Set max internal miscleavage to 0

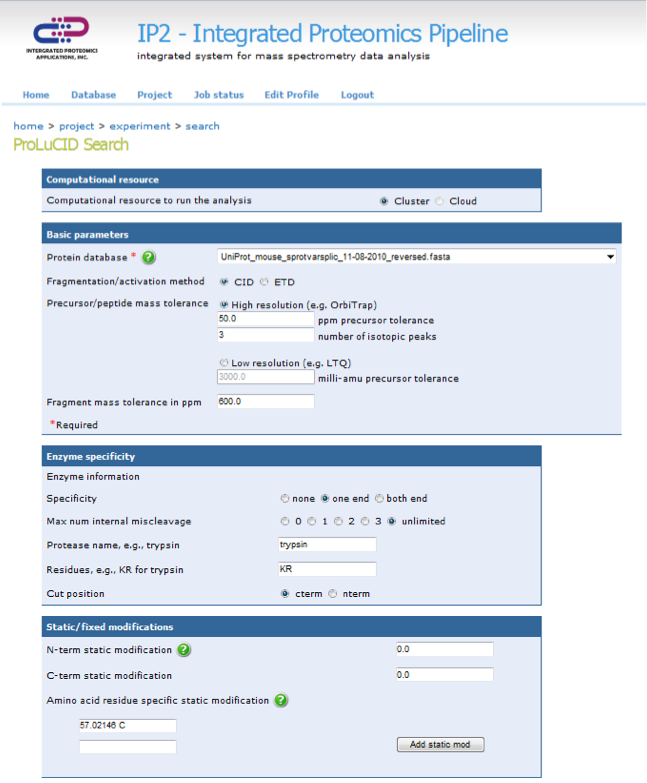click(285, 521)
